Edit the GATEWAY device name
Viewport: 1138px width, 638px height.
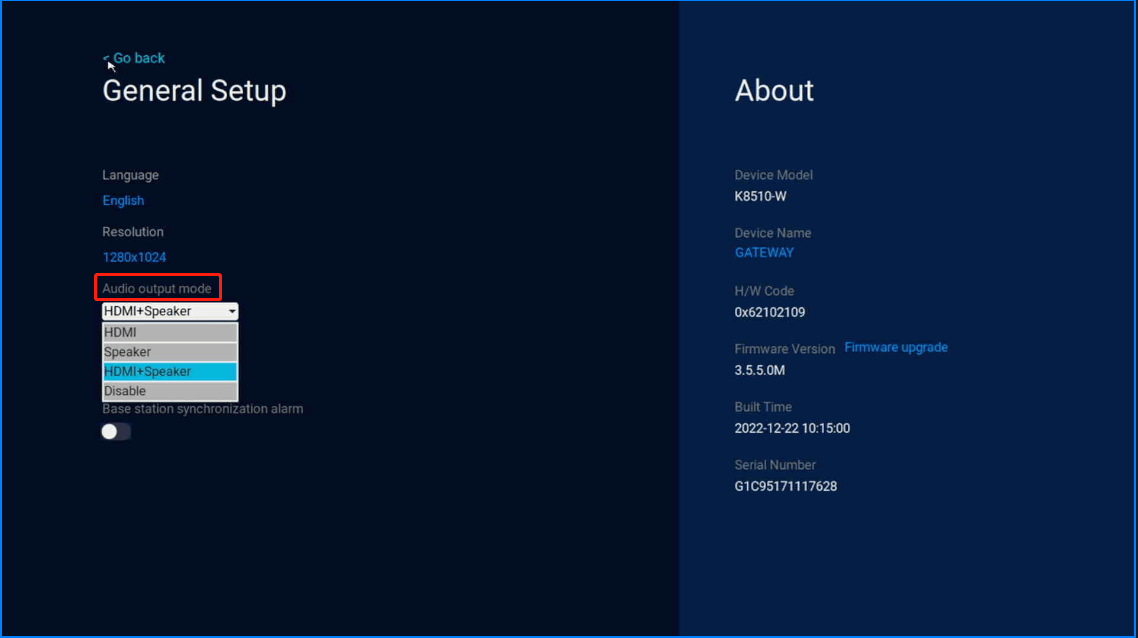point(764,253)
